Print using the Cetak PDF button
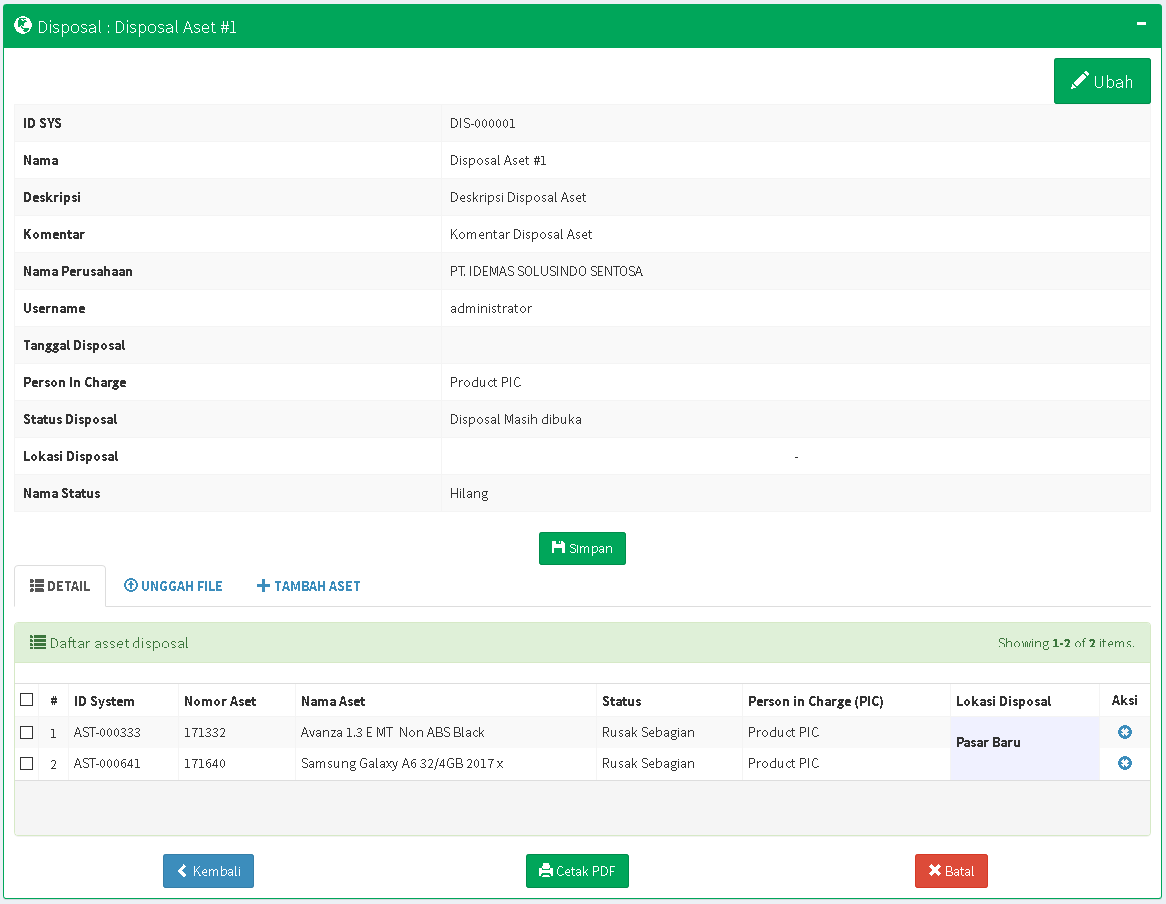Image resolution: width=1166 pixels, height=904 pixels. point(577,871)
